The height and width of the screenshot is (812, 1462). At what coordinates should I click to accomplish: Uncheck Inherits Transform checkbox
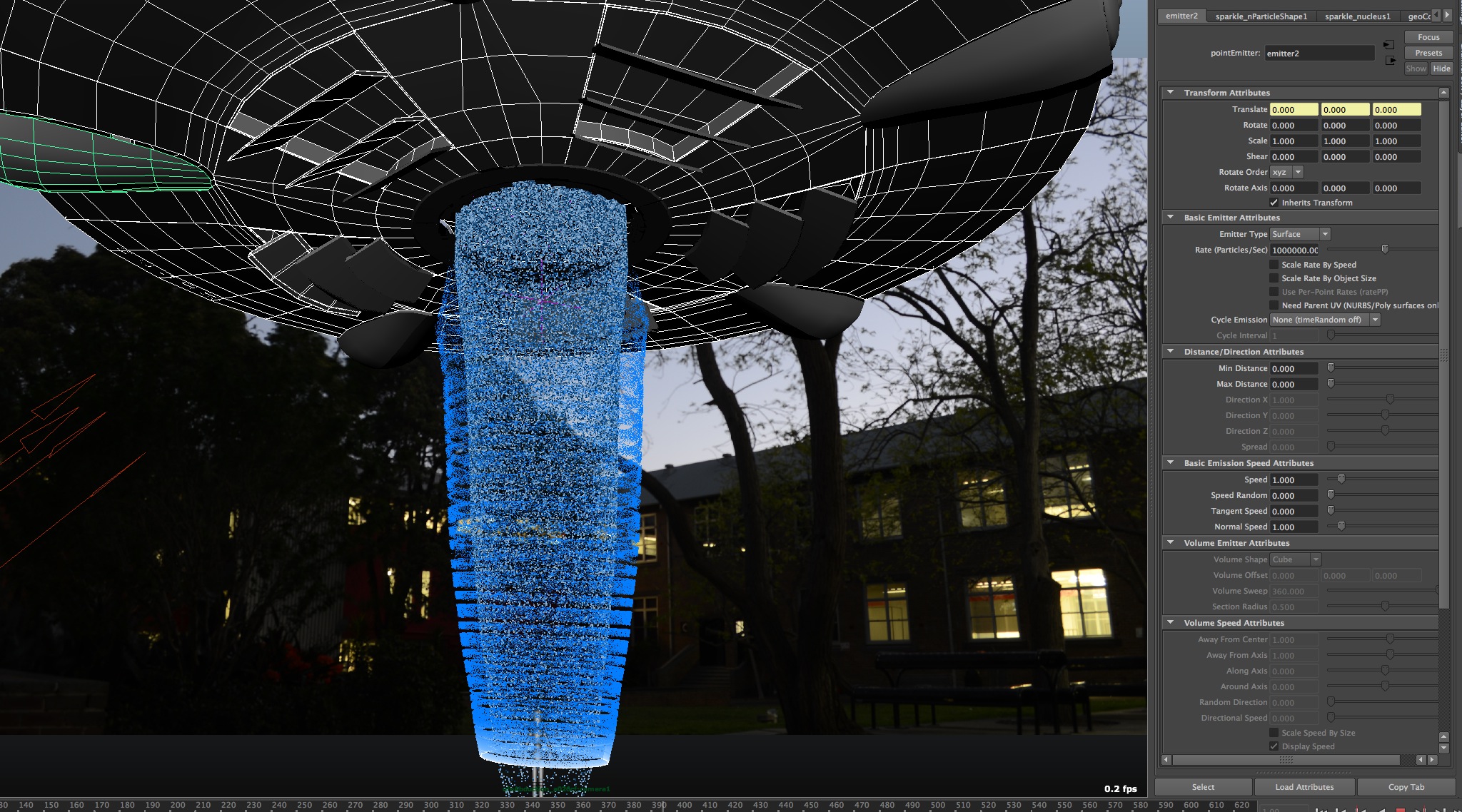click(1274, 203)
